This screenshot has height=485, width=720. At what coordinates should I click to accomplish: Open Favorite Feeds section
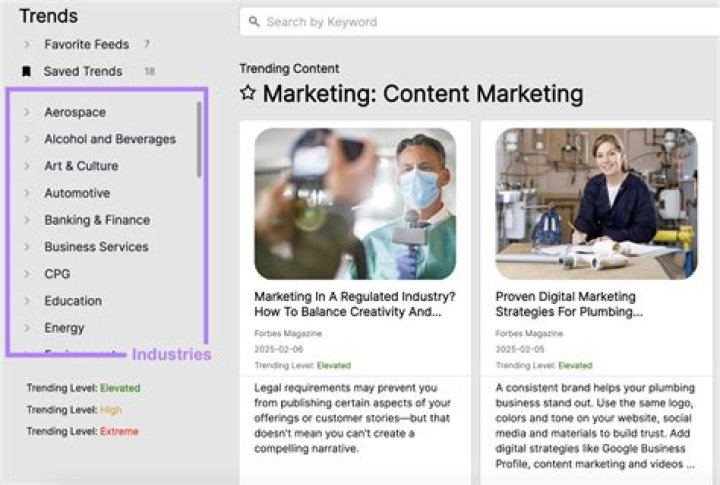click(86, 45)
